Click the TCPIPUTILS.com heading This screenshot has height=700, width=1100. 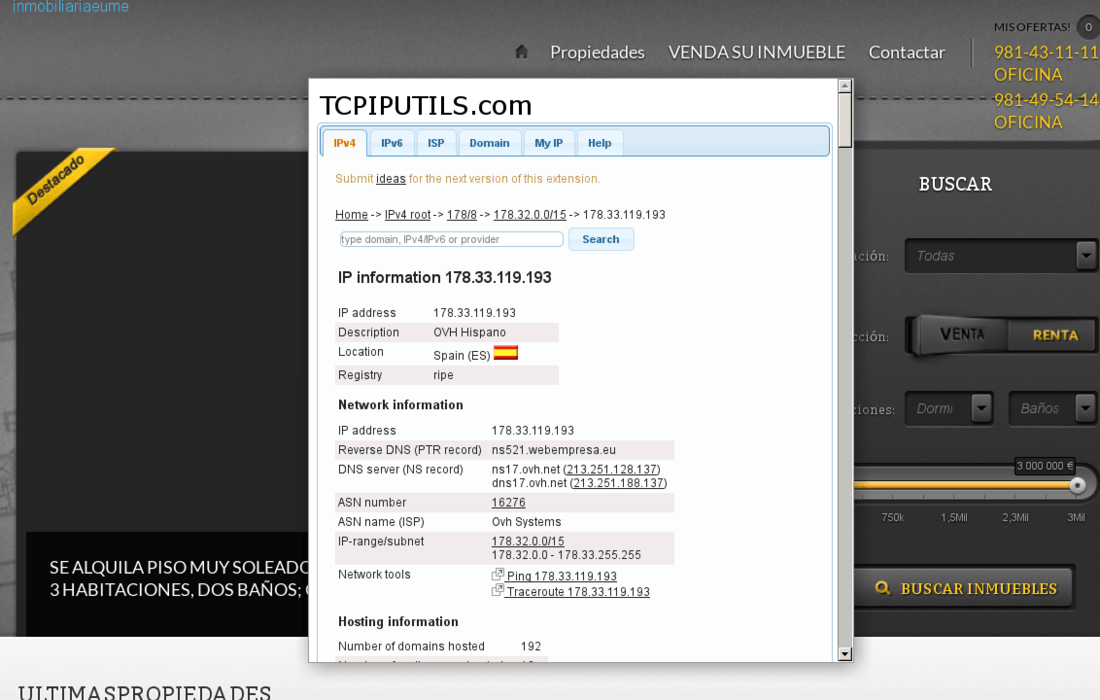click(426, 105)
